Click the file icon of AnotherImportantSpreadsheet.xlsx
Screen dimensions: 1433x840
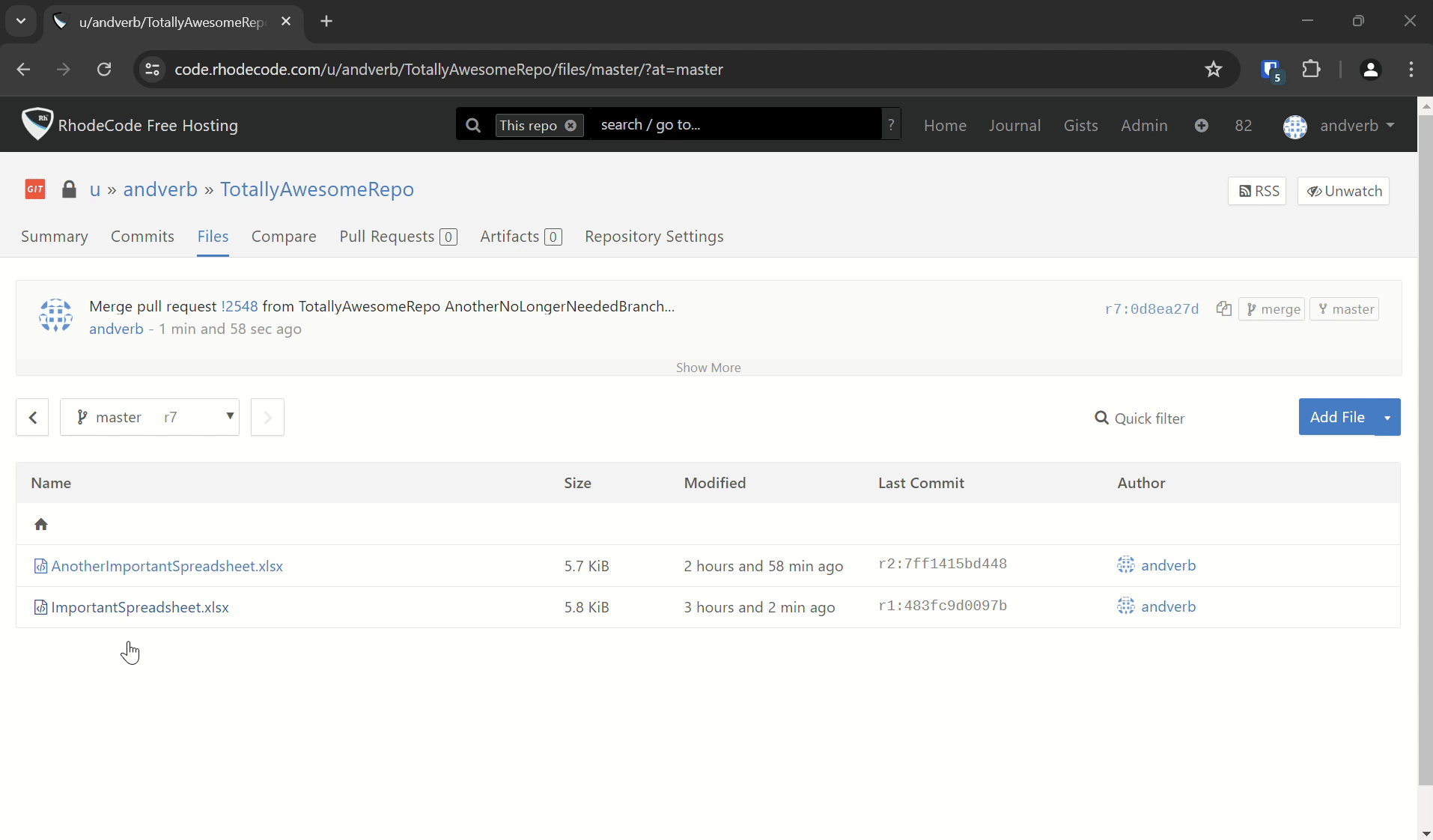pyautogui.click(x=40, y=566)
